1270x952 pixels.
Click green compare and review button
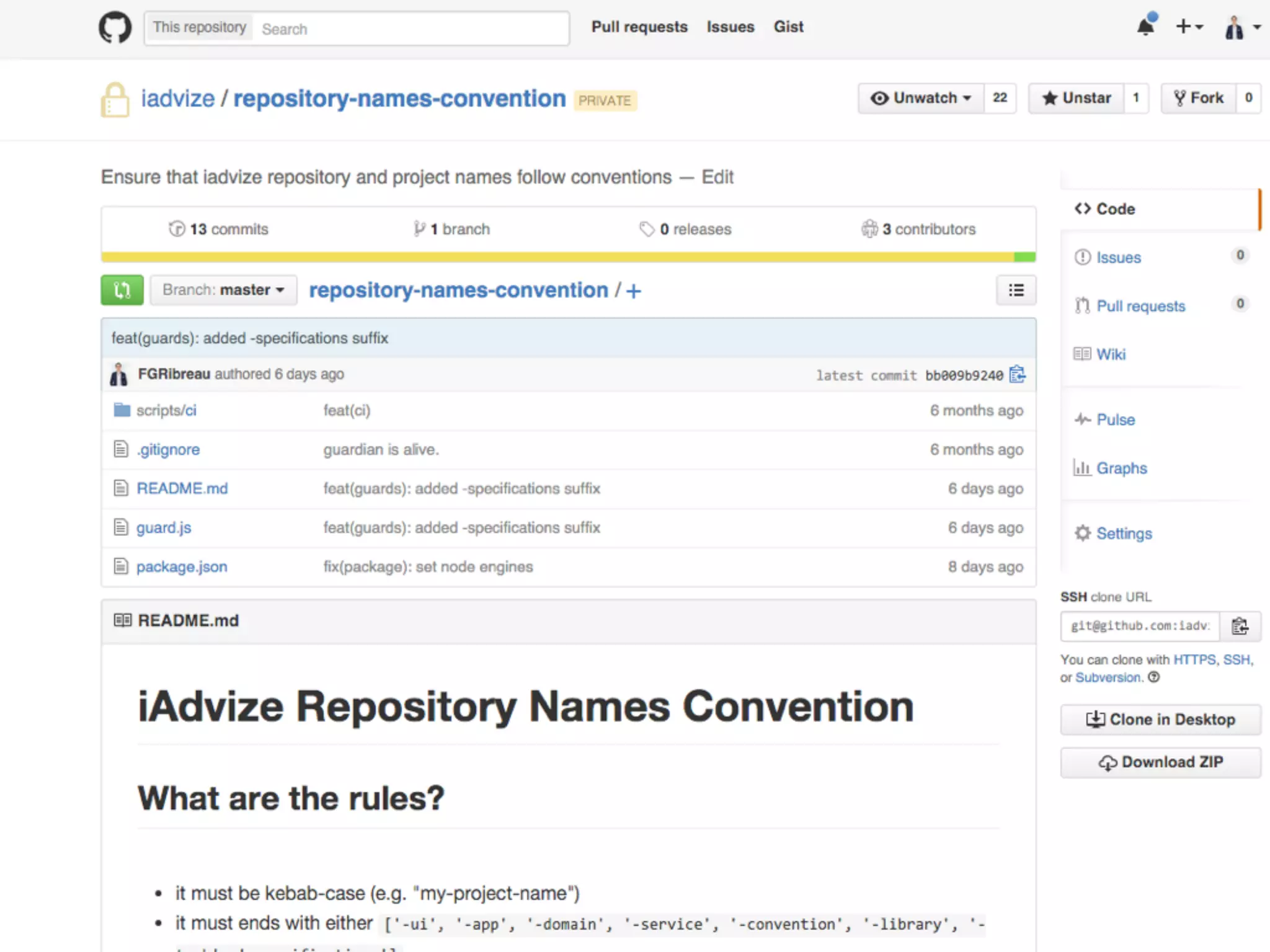click(x=122, y=290)
